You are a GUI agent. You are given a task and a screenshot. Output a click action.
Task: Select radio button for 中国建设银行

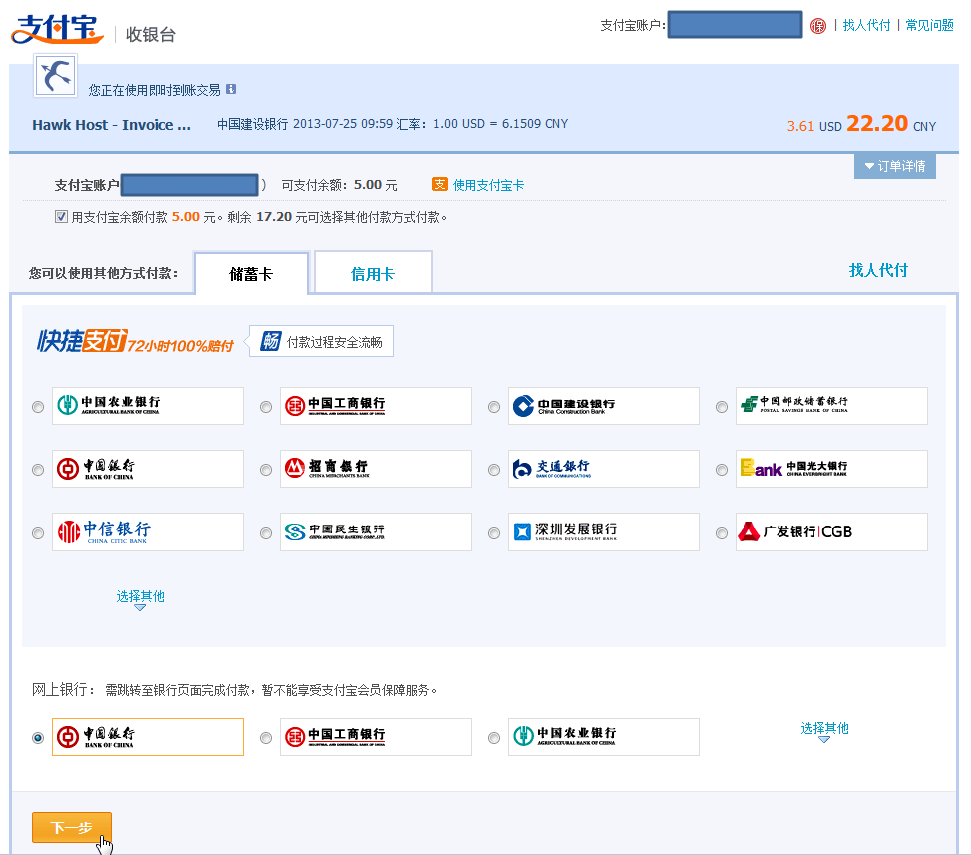(494, 407)
